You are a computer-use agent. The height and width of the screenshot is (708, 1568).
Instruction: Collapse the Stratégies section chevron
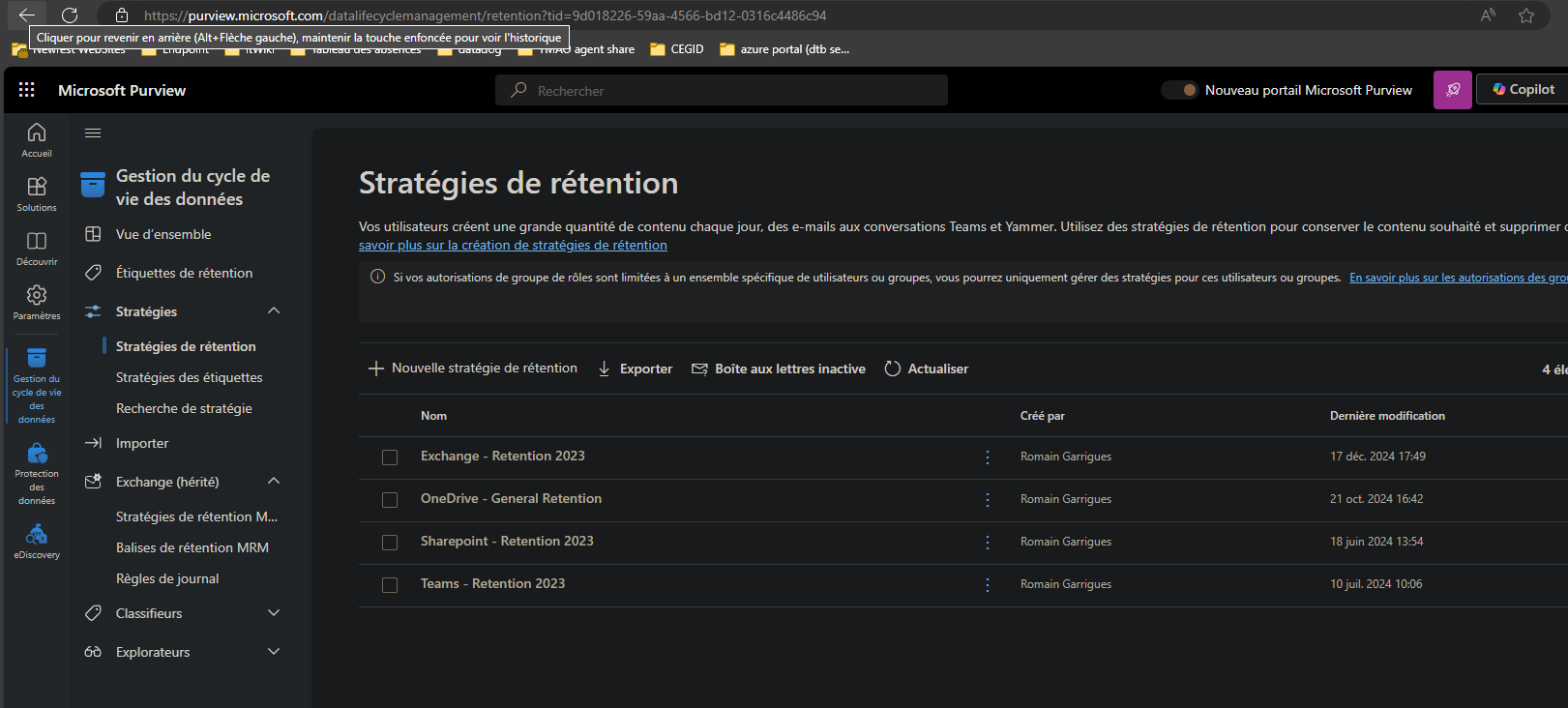click(x=274, y=310)
